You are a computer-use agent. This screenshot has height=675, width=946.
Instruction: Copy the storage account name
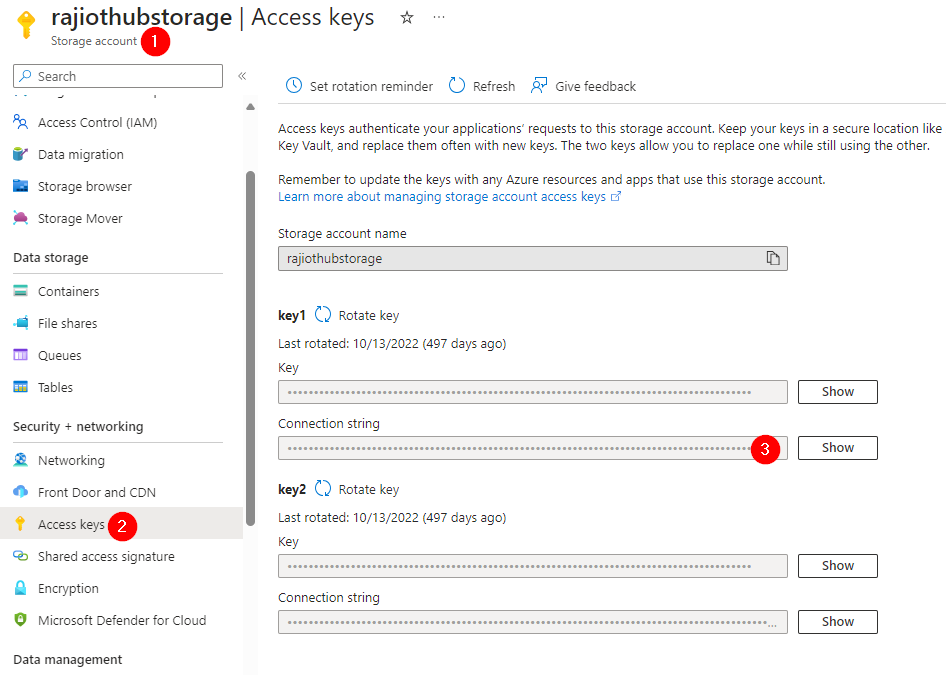(x=772, y=258)
